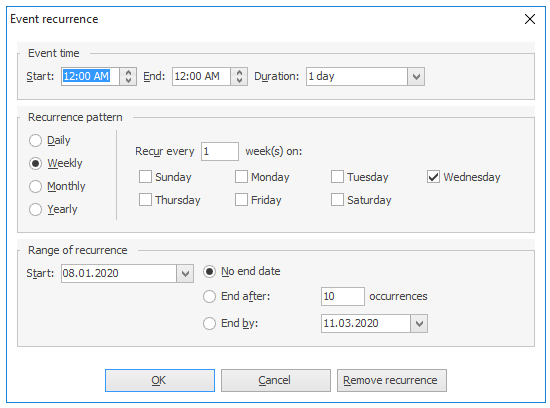Confirm with the OK button
This screenshot has width=550, height=408.
point(160,380)
